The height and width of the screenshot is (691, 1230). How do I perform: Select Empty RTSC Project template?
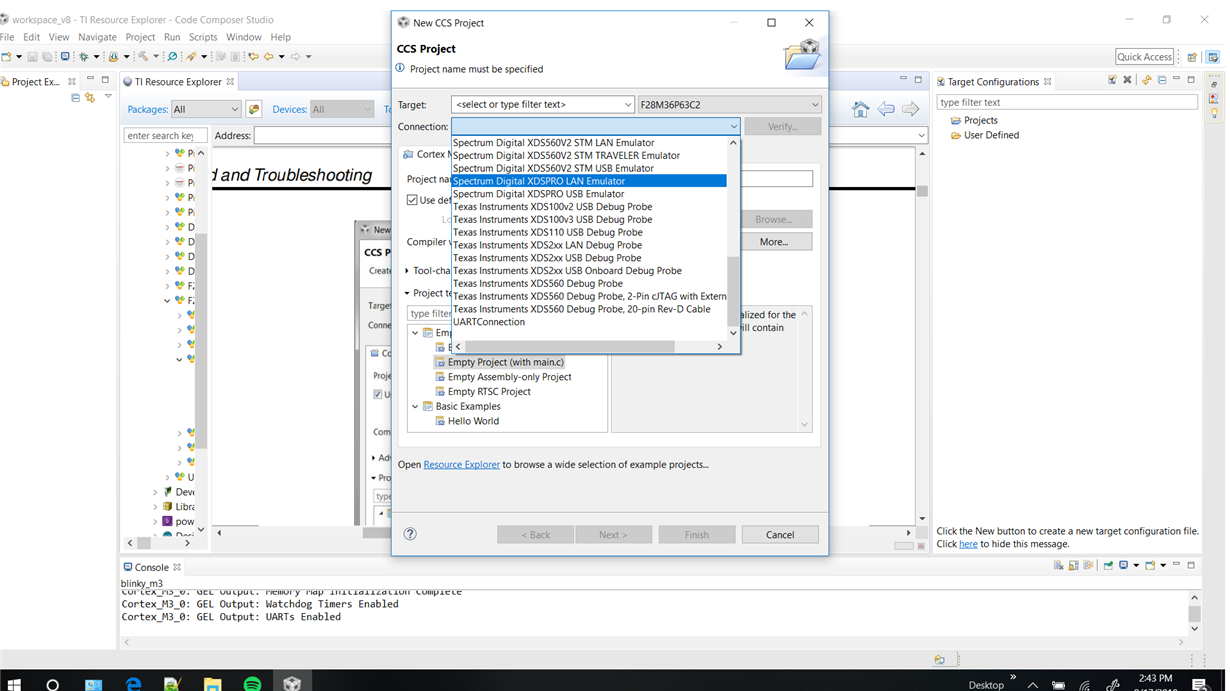coord(489,392)
